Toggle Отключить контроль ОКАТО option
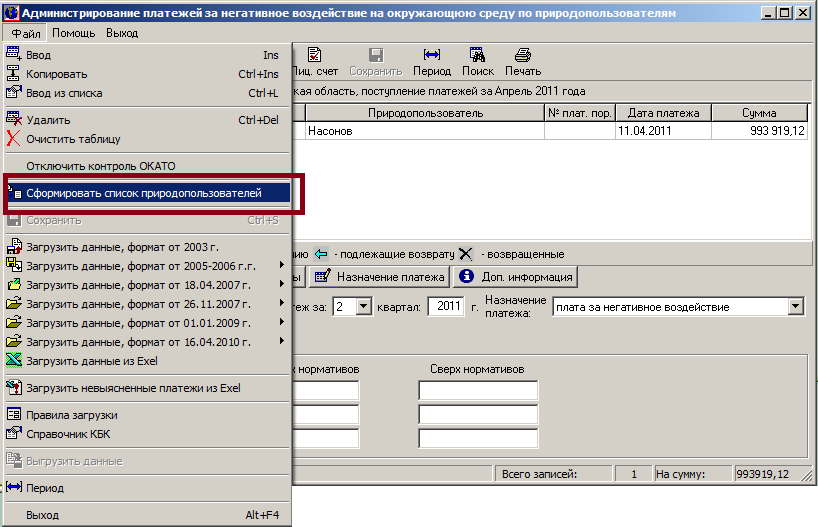Viewport: 818px width, 527px height. pyautogui.click(x=101, y=166)
